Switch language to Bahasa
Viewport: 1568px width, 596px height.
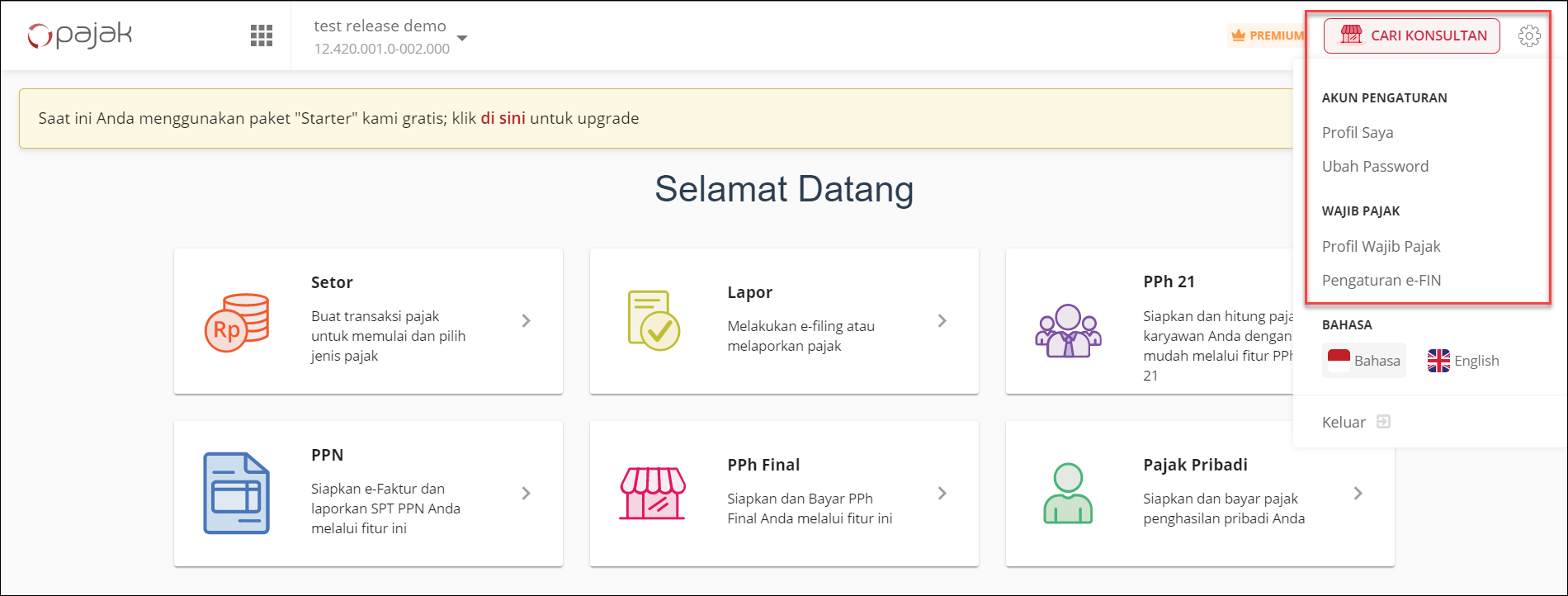1364,361
